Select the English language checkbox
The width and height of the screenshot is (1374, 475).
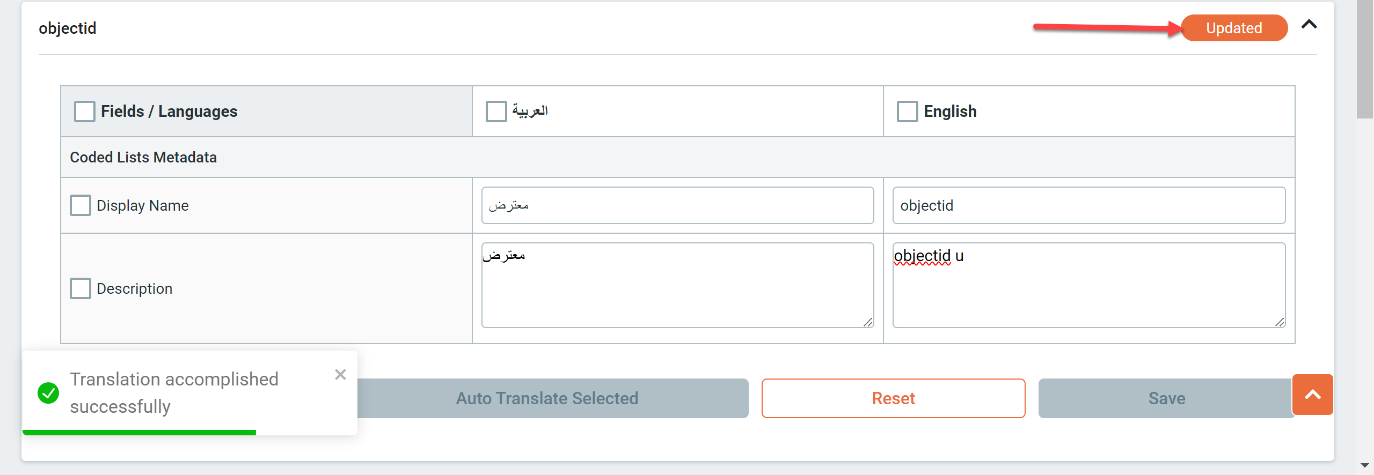click(907, 111)
